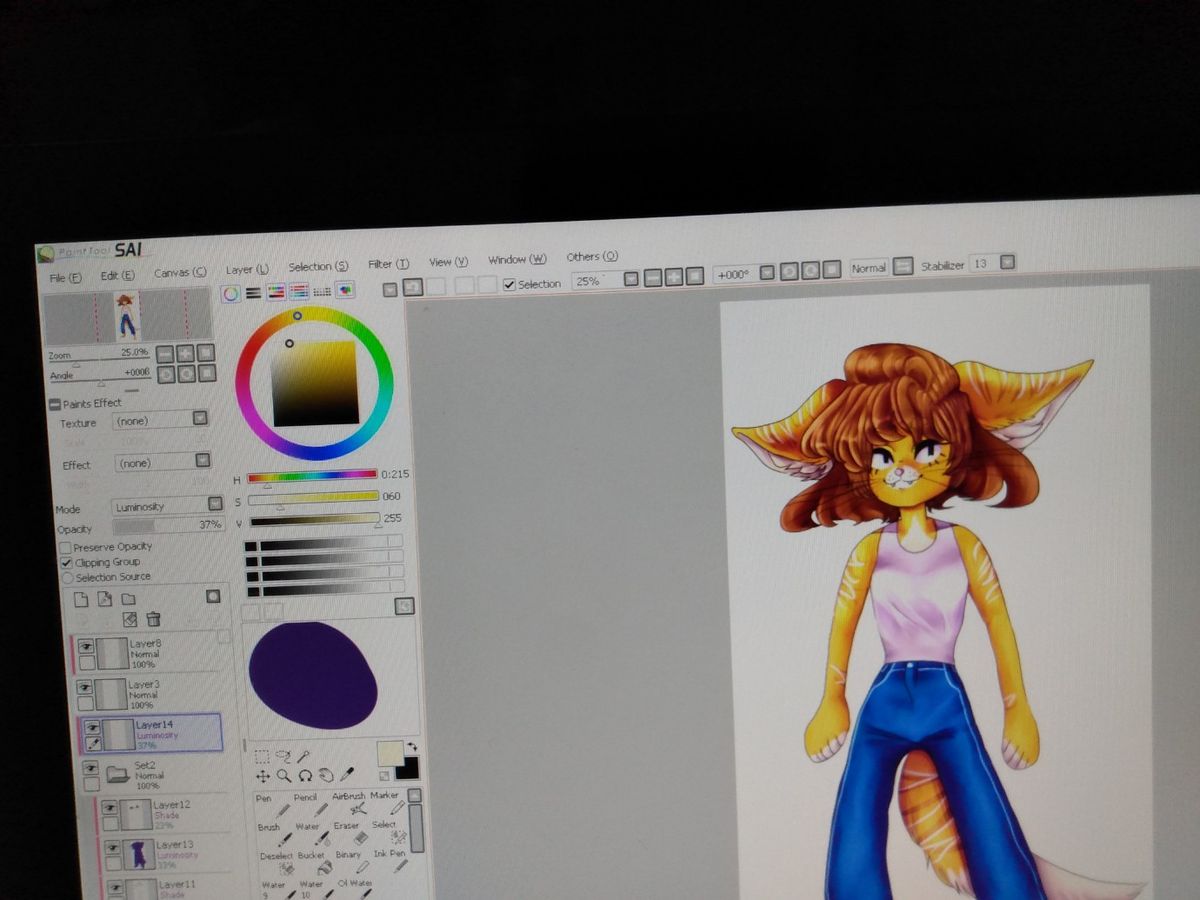Toggle the color wheel panel icon
Screen dimensions: 1200x900
(x=230, y=293)
